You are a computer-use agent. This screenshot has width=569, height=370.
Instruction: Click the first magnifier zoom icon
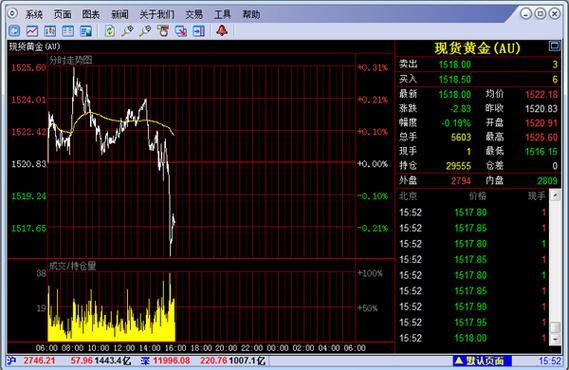coord(127,31)
